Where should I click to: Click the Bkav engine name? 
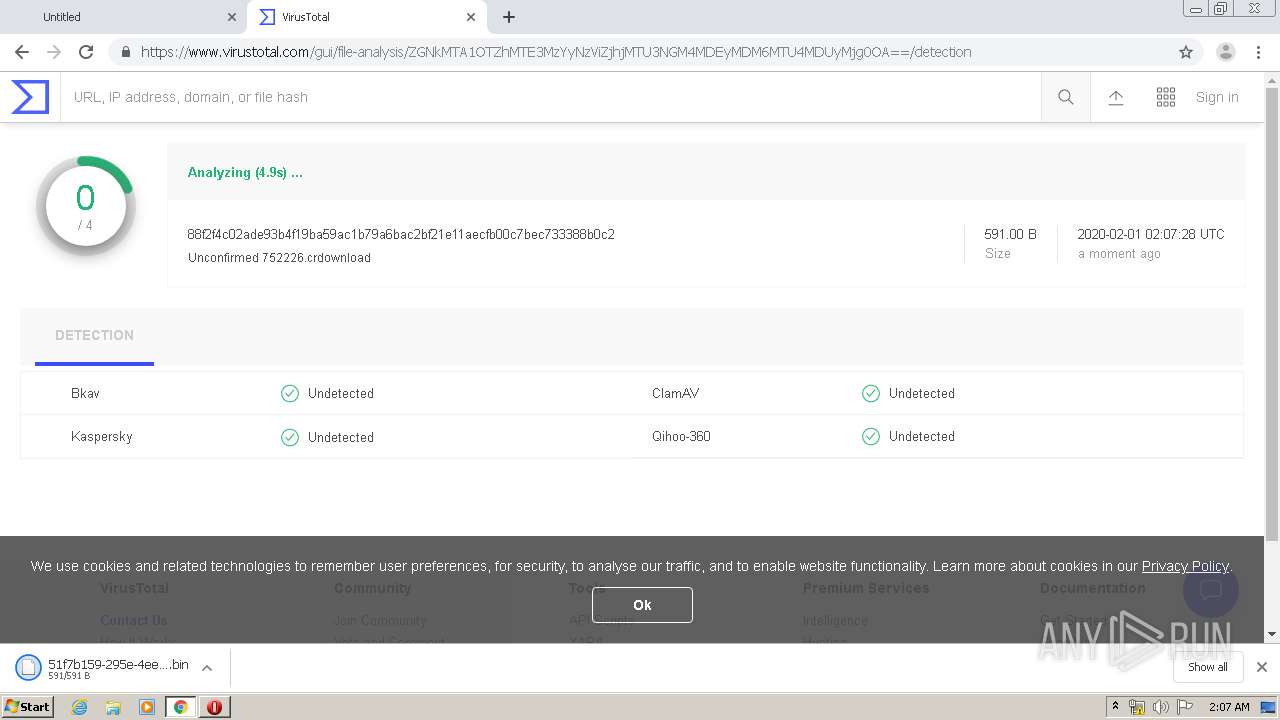(85, 393)
